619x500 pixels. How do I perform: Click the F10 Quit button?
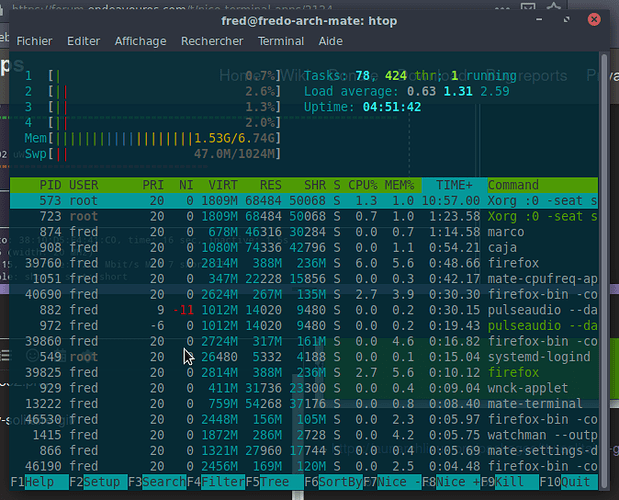[x=568, y=482]
